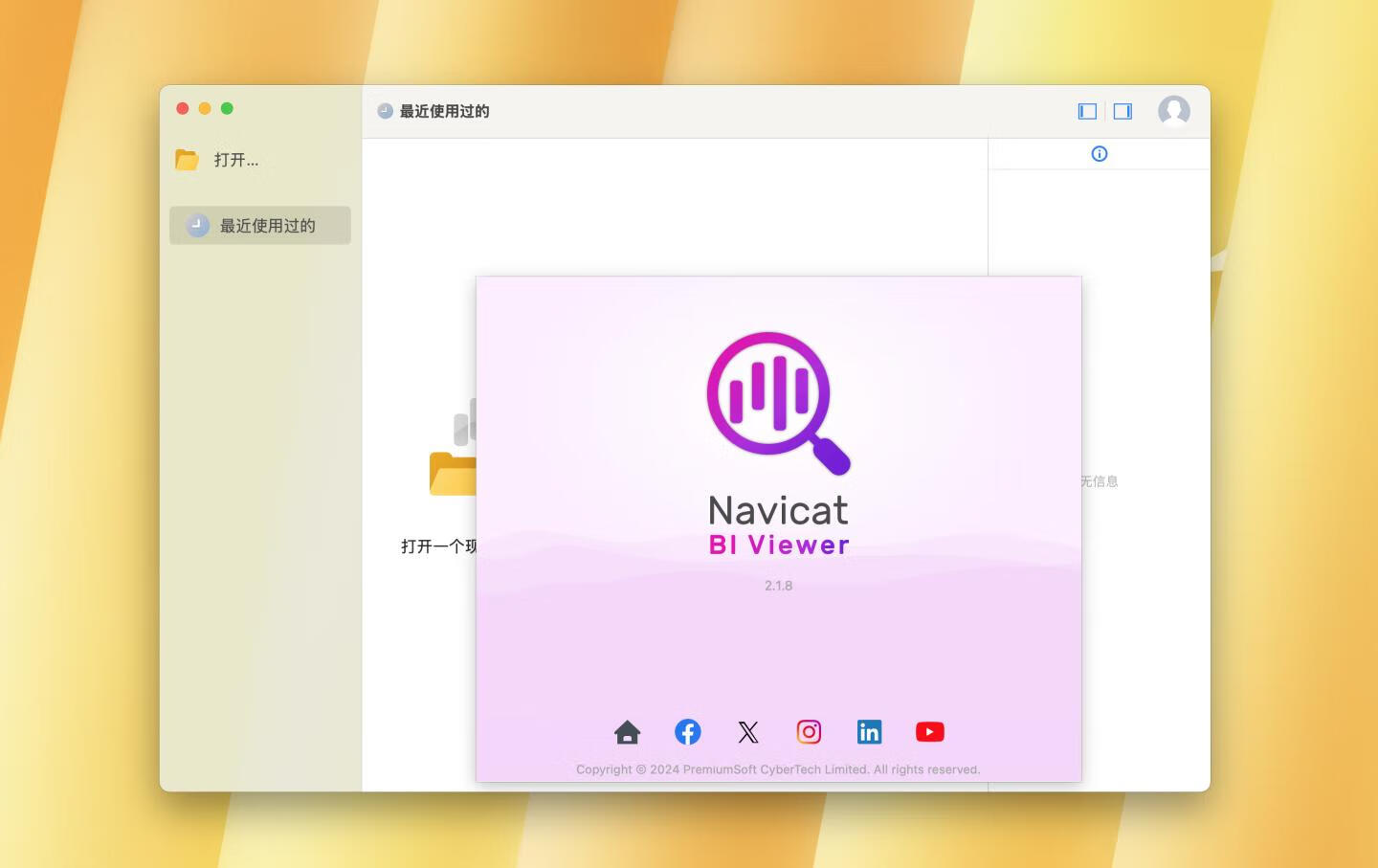Select 最近使用过的 in the sidebar

coord(260,226)
